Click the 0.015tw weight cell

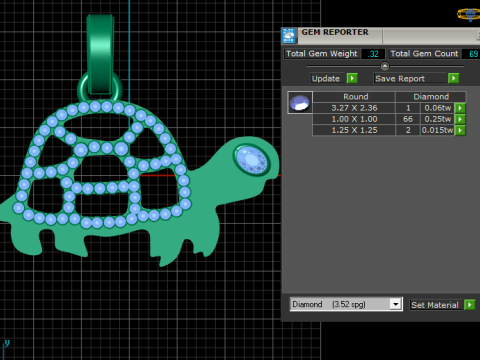438,130
